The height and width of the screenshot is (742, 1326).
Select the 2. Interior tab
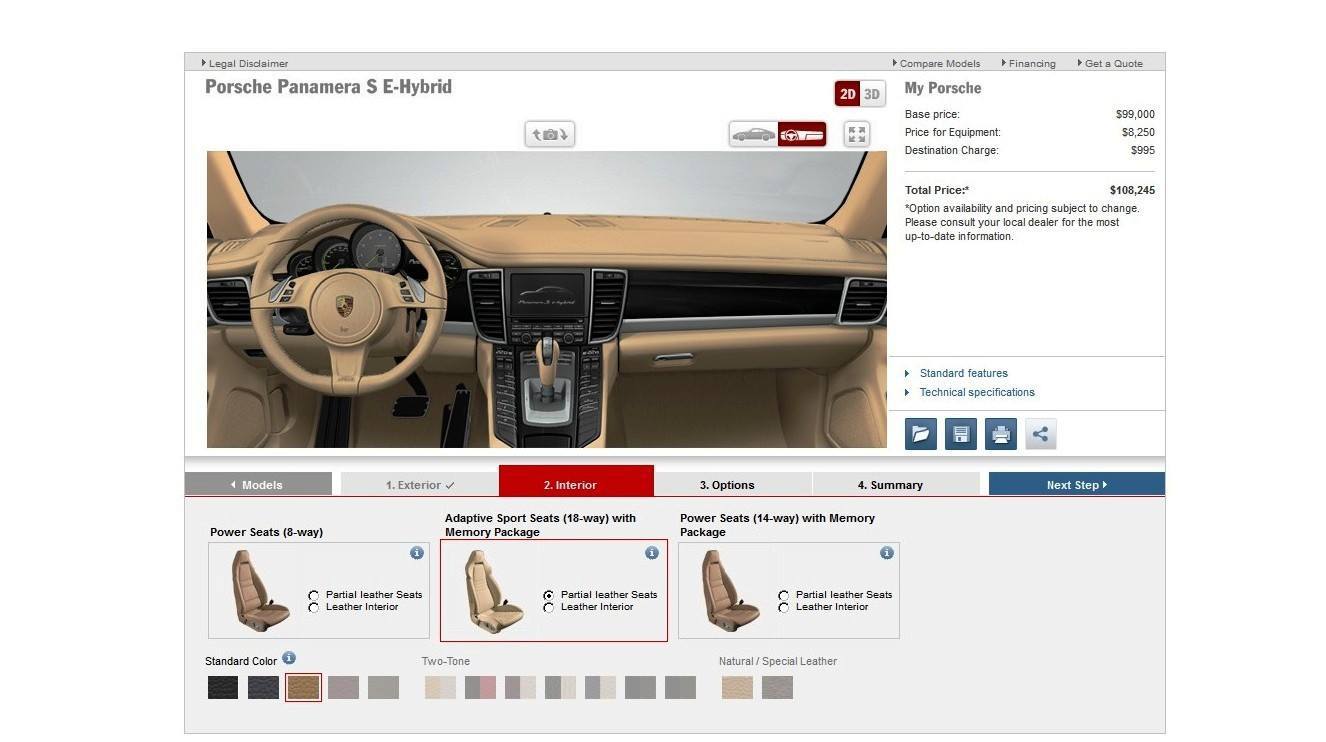click(576, 481)
